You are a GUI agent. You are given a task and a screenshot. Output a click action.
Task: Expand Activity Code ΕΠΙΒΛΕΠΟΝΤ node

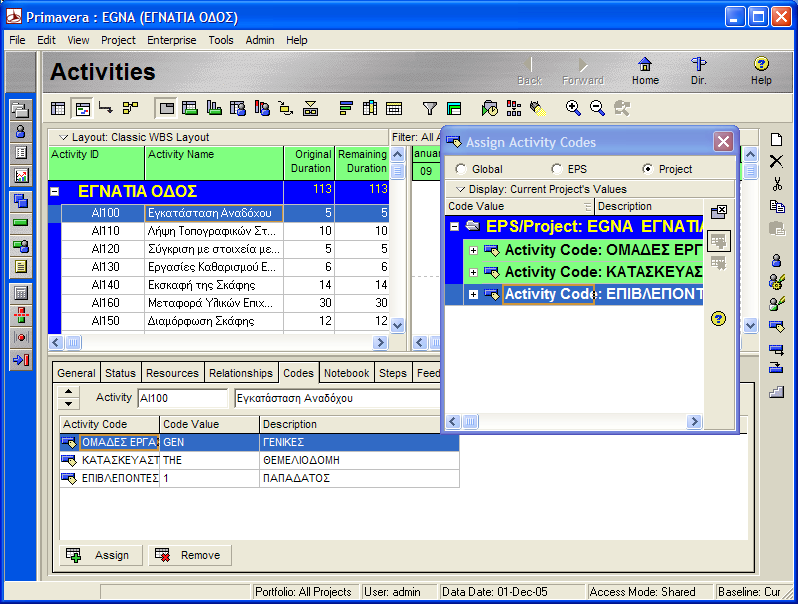click(x=473, y=295)
